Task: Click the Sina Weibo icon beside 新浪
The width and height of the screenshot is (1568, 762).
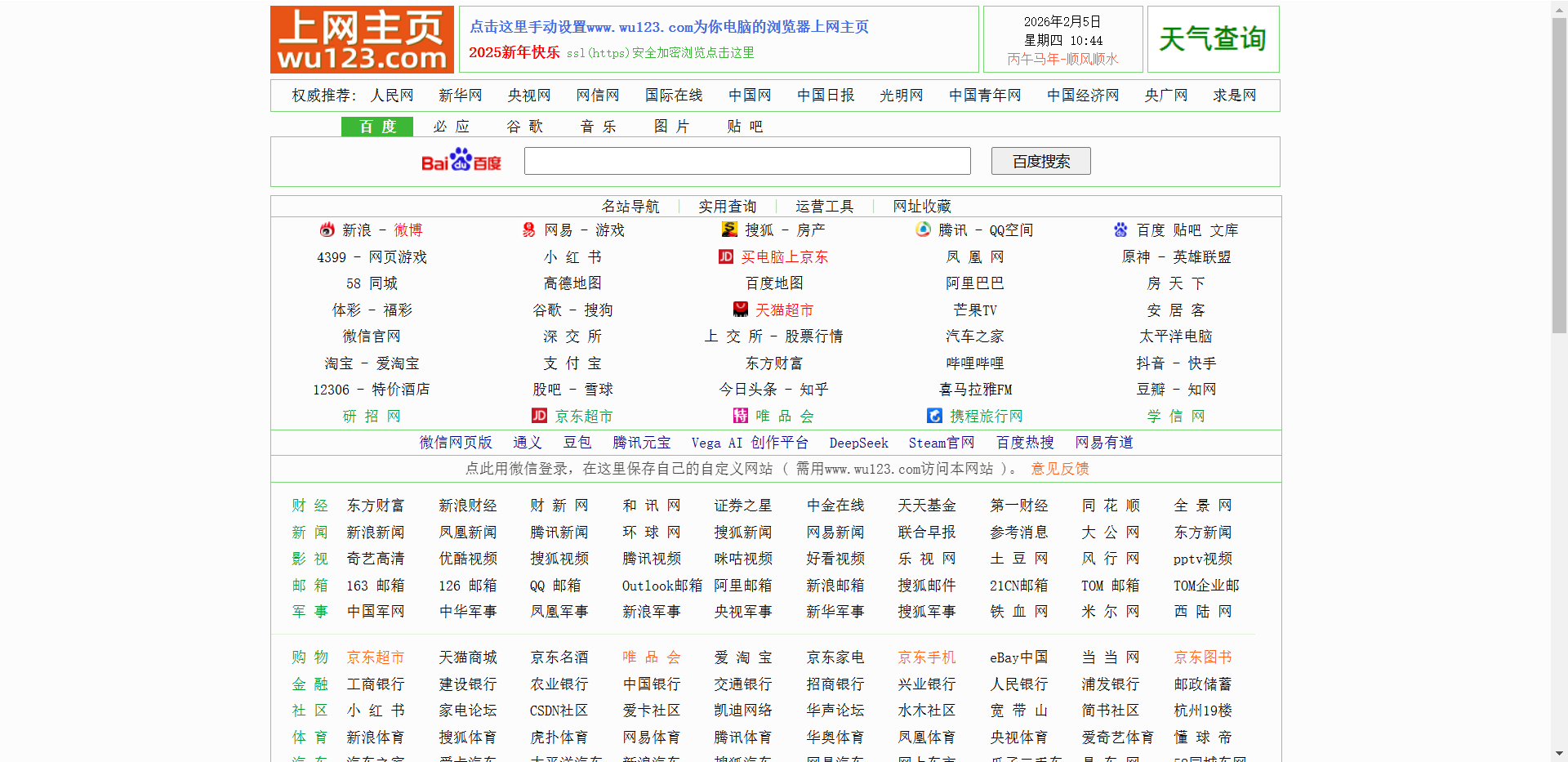Action: click(327, 230)
